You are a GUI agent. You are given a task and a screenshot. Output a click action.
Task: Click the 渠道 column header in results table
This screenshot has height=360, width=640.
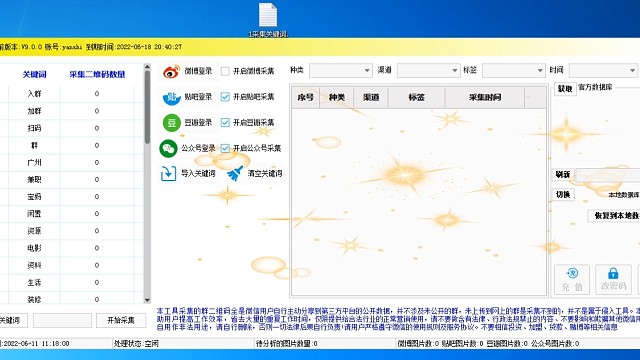[x=371, y=97]
